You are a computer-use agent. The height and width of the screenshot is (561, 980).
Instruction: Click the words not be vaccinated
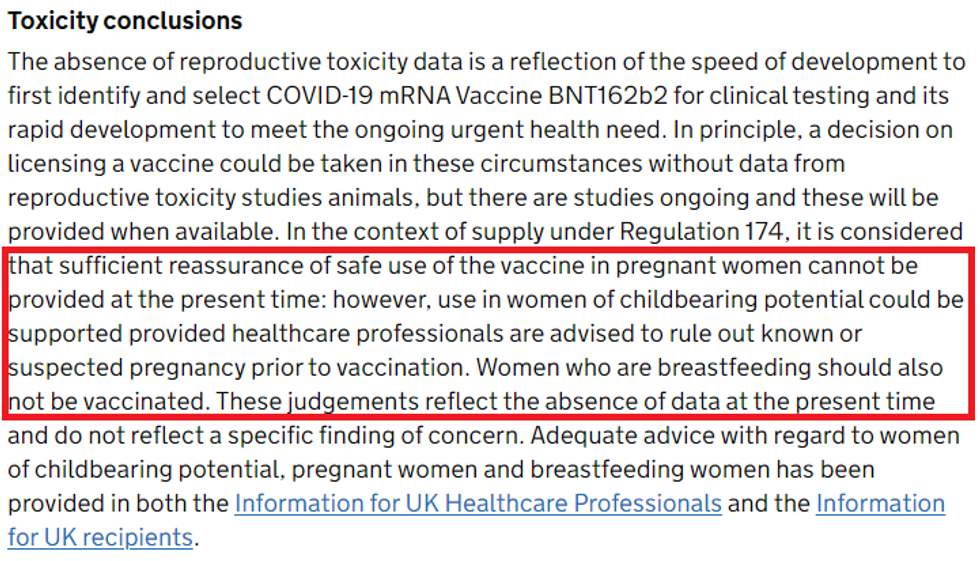[107, 402]
